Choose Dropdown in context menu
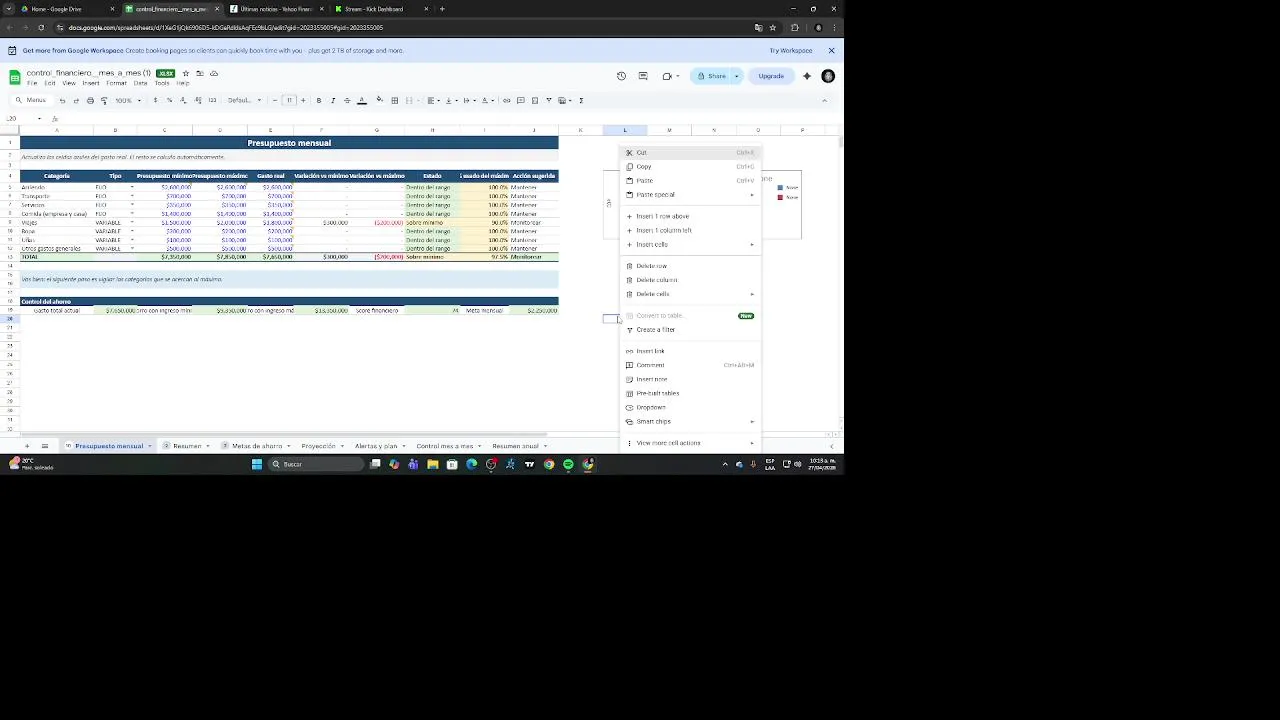The width and height of the screenshot is (1280, 720). coord(690,407)
